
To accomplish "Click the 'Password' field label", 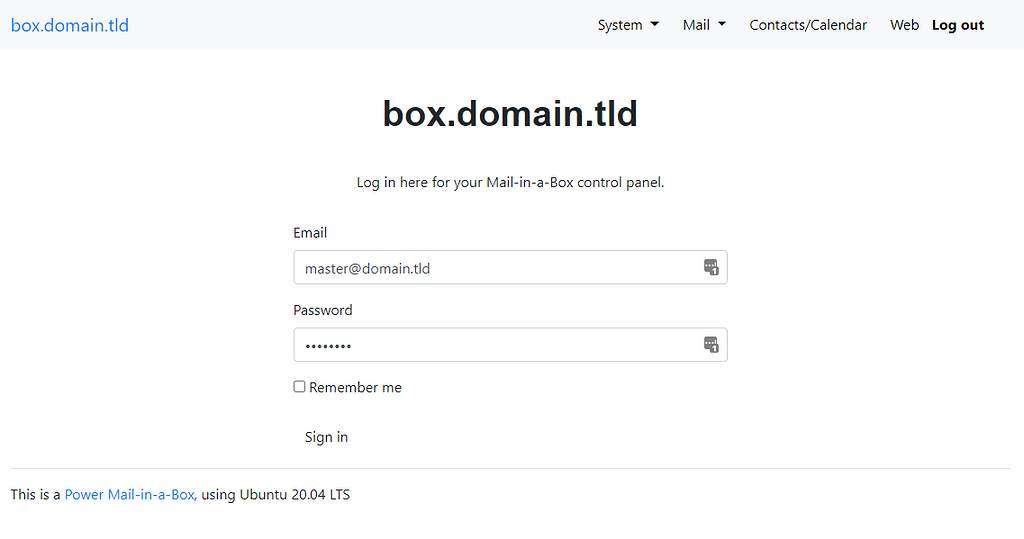I will point(323,310).
